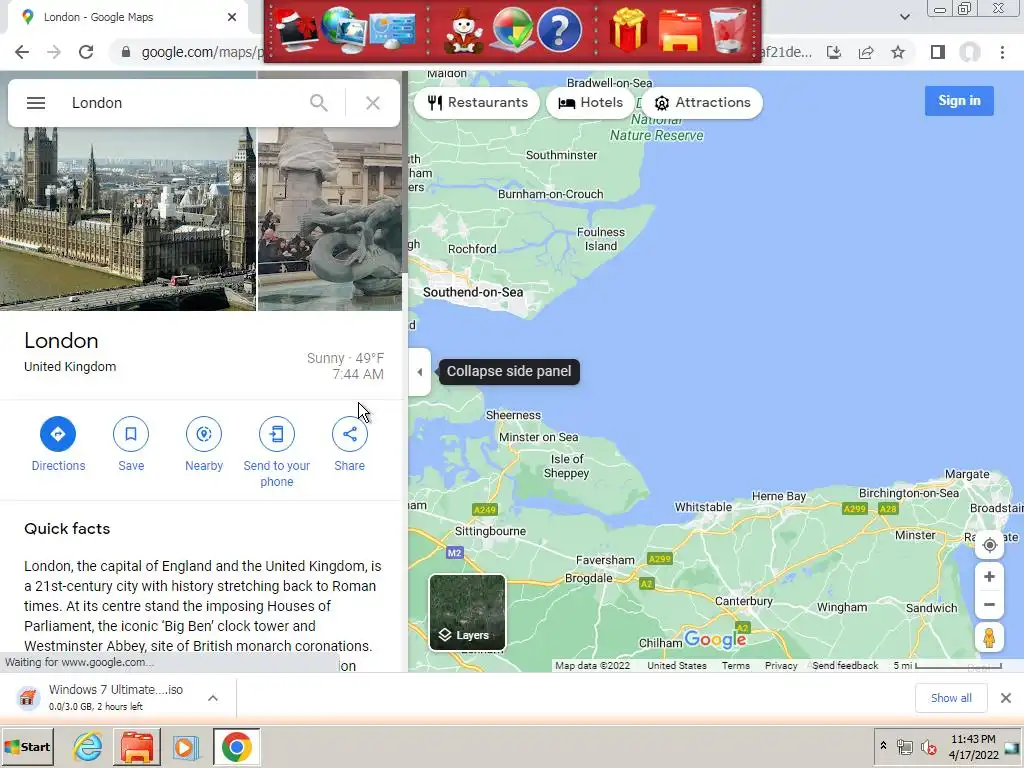
Task: Open the Start menu
Action: pyautogui.click(x=27, y=746)
